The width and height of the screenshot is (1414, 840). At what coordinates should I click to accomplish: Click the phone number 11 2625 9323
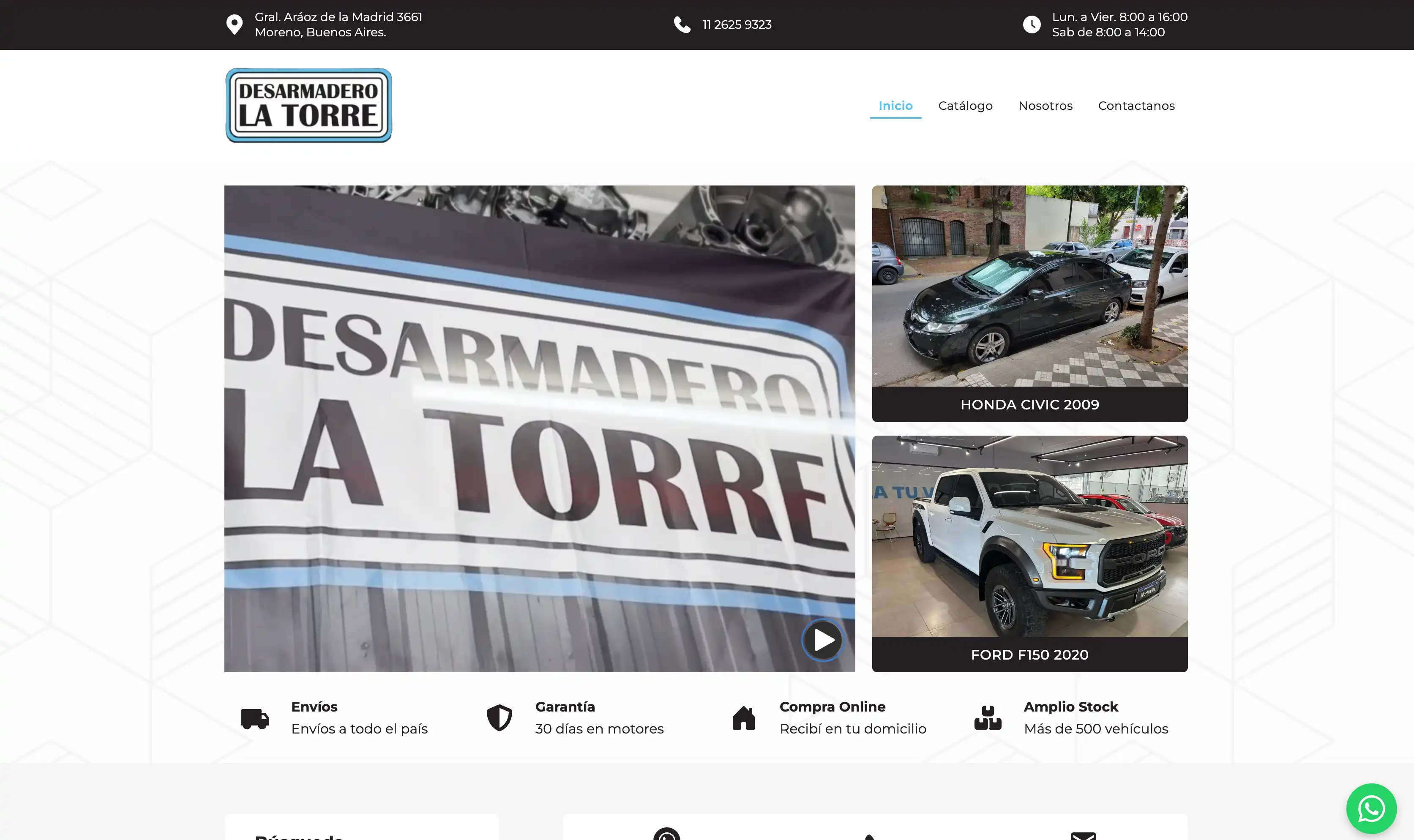[737, 25]
